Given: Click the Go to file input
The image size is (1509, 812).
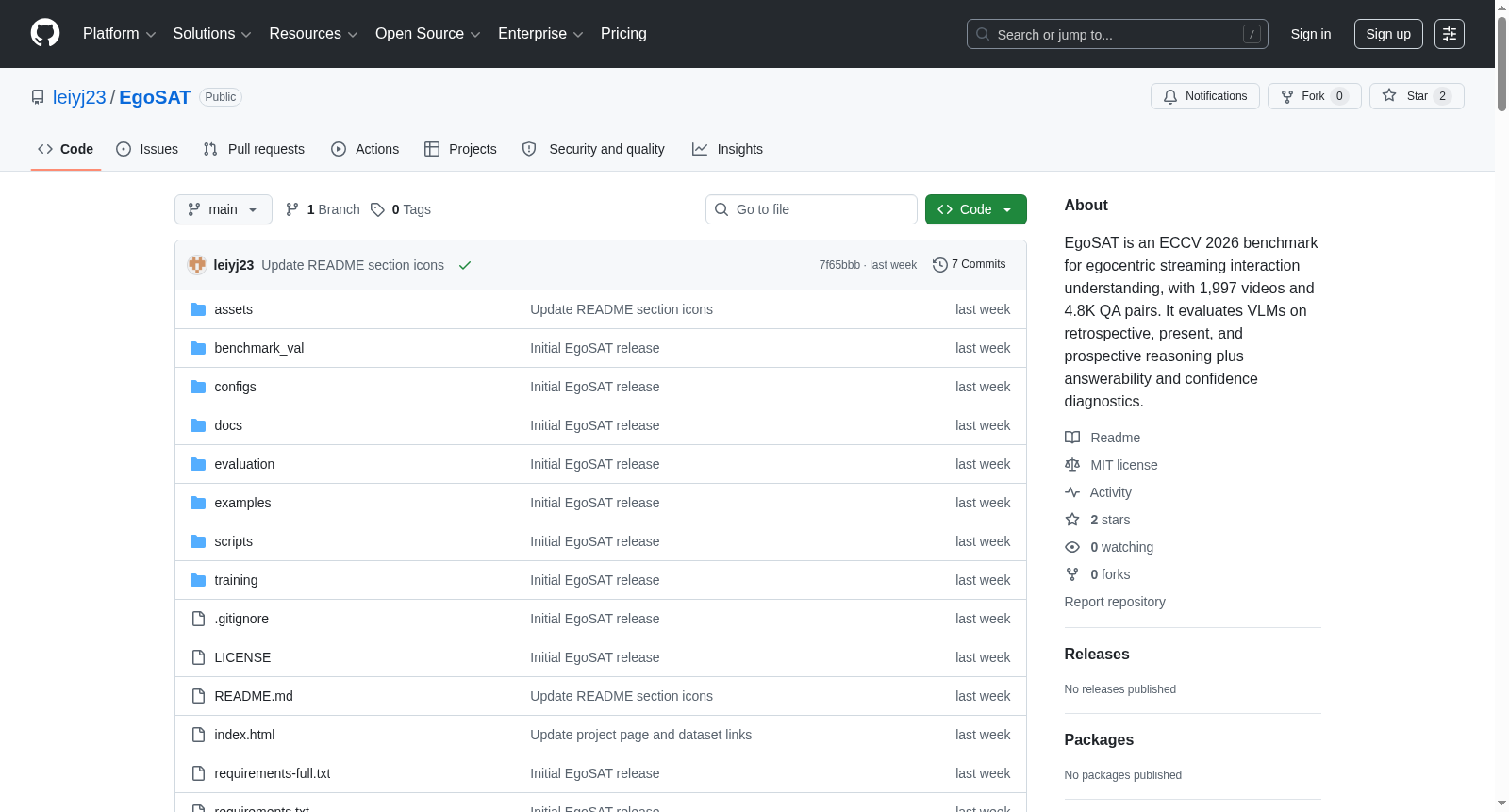Looking at the screenshot, I should tap(811, 209).
